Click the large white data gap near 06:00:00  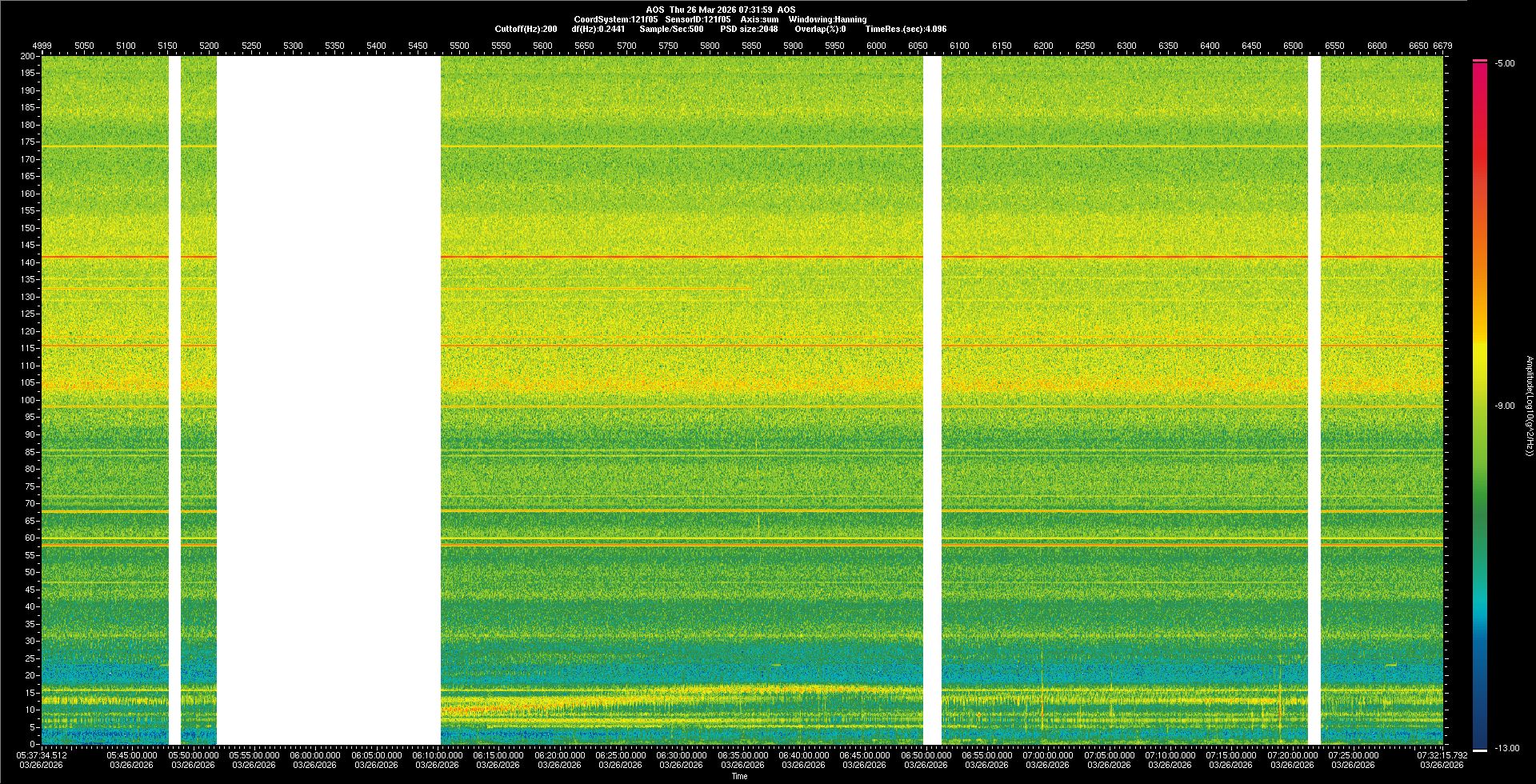(x=328, y=400)
